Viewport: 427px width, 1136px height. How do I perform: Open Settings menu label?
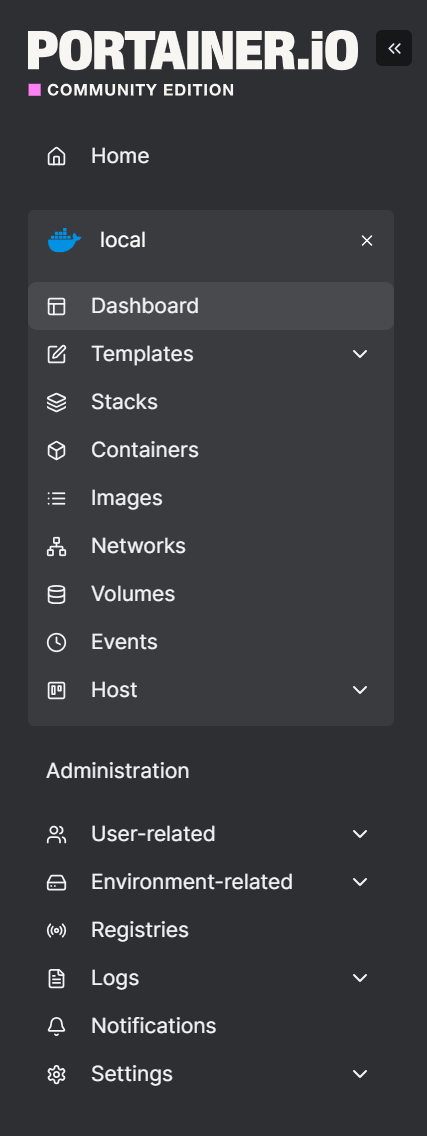click(132, 1074)
